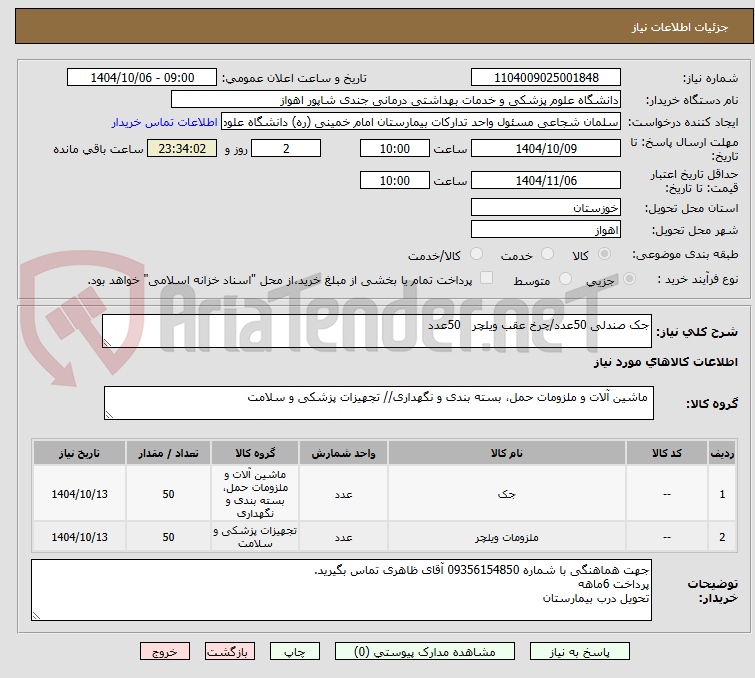Click the price validity date 1404/11/06 field
This screenshot has width=755, height=678.
click(x=546, y=181)
